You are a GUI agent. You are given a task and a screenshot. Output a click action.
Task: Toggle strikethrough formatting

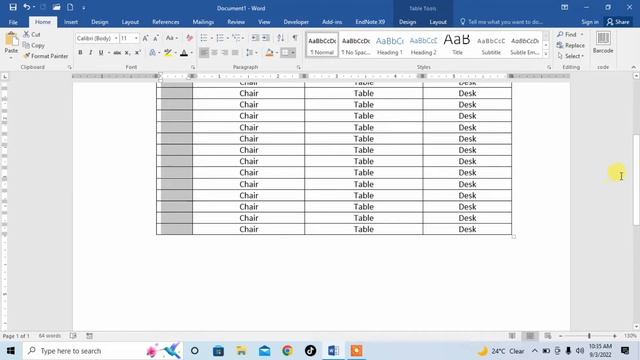tap(117, 53)
